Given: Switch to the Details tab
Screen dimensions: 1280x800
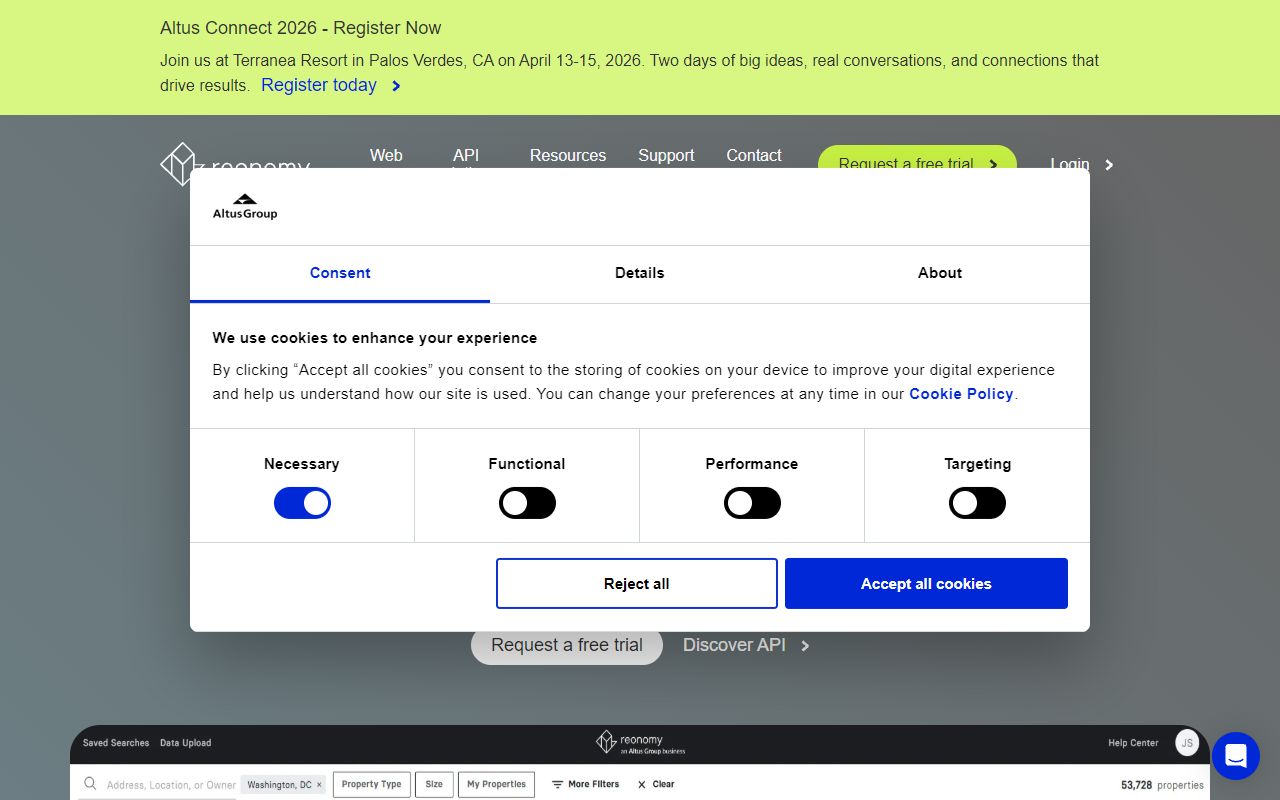Looking at the screenshot, I should tap(639, 273).
